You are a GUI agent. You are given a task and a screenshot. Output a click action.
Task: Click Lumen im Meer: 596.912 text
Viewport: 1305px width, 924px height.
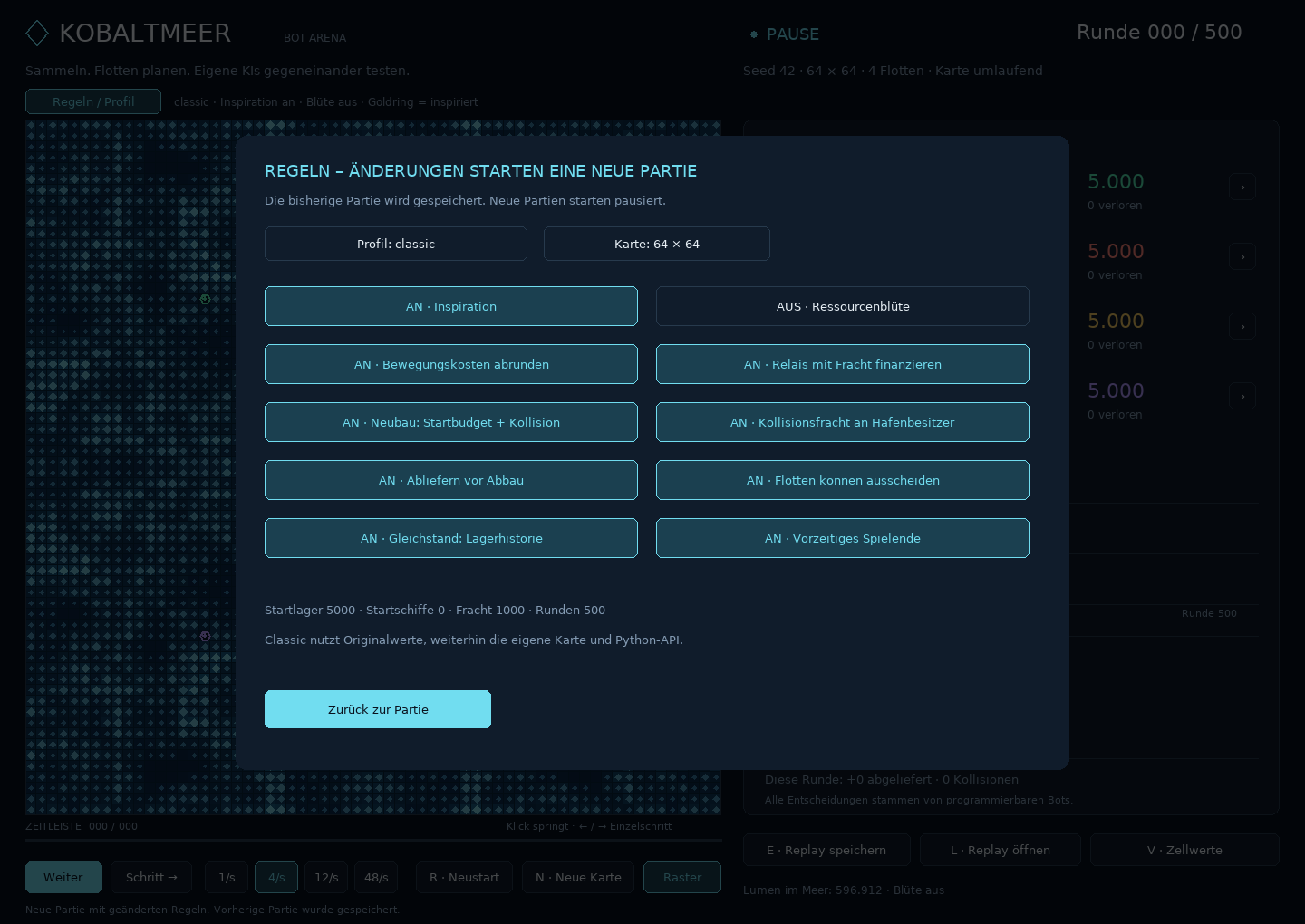tap(844, 890)
